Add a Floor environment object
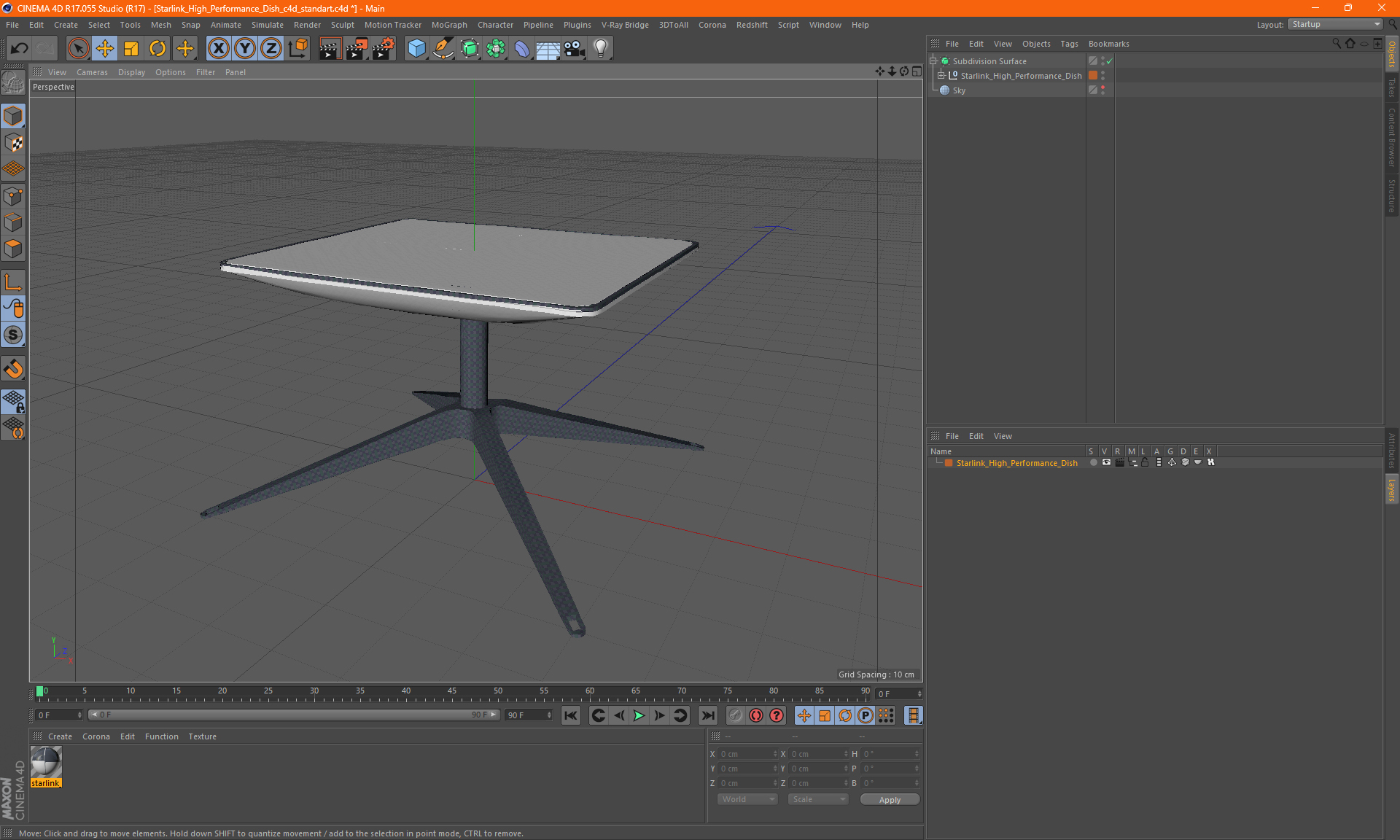 point(548,48)
